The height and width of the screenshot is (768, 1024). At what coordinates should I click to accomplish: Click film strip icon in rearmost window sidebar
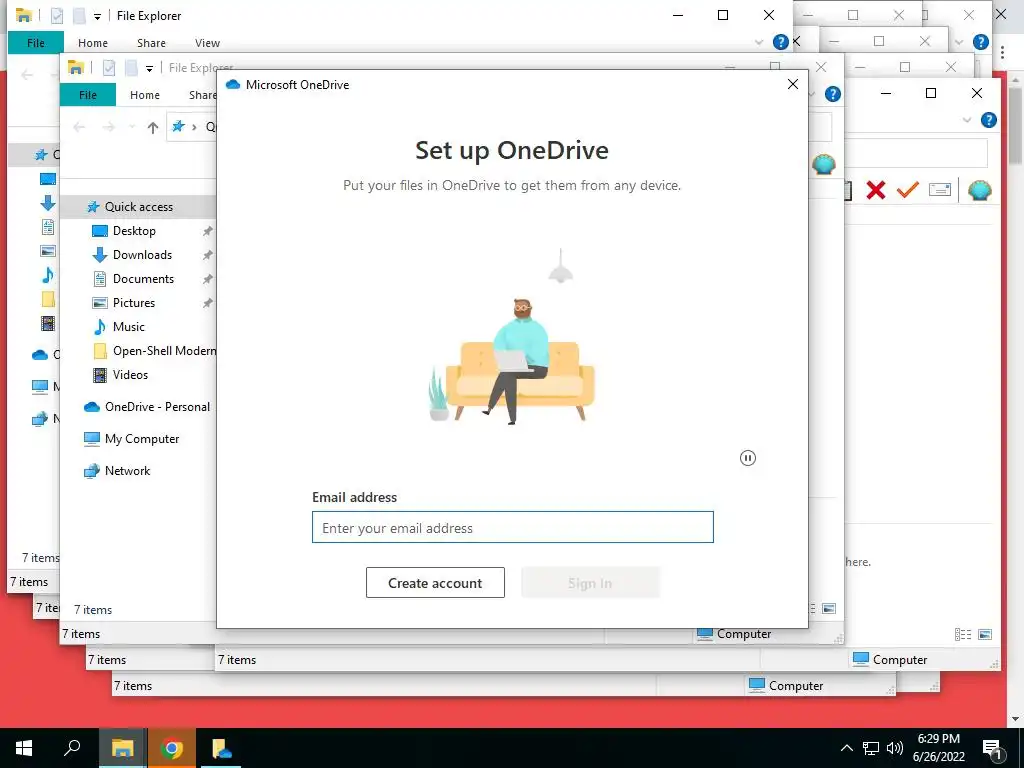(x=48, y=323)
